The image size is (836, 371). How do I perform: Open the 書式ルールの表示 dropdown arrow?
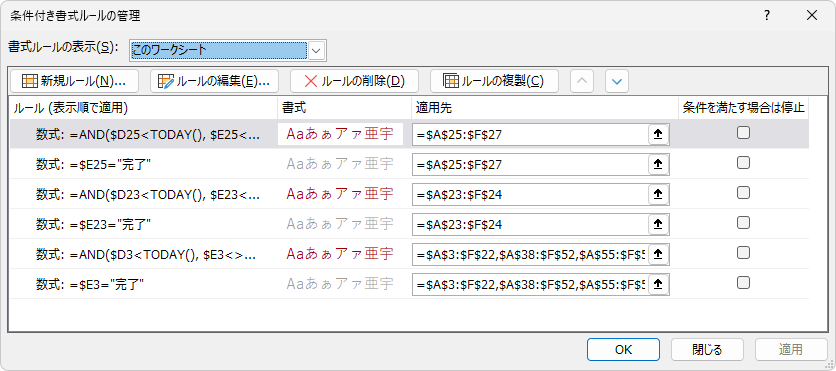pyautogui.click(x=317, y=51)
